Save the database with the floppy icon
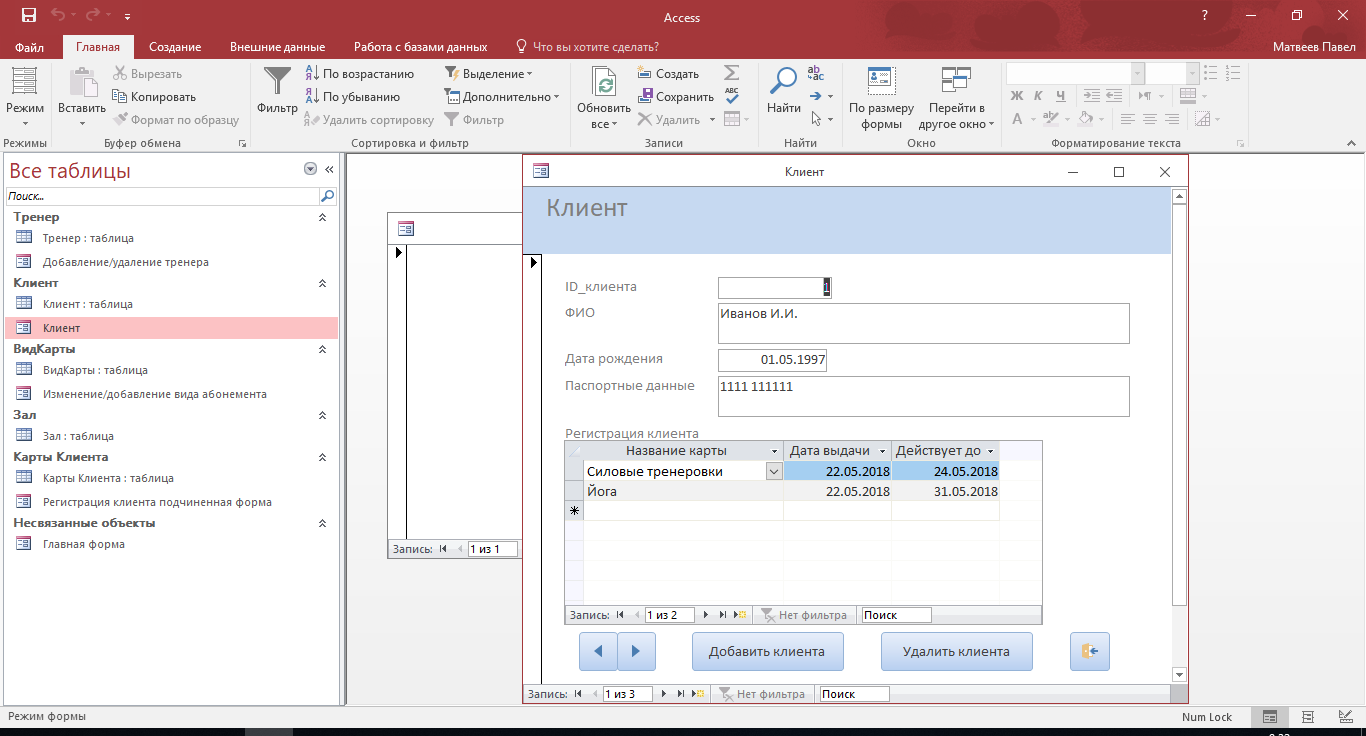 pos(28,16)
